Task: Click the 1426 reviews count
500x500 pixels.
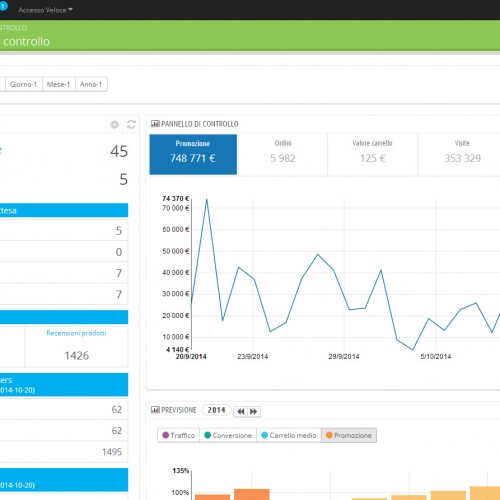Action: [77, 356]
